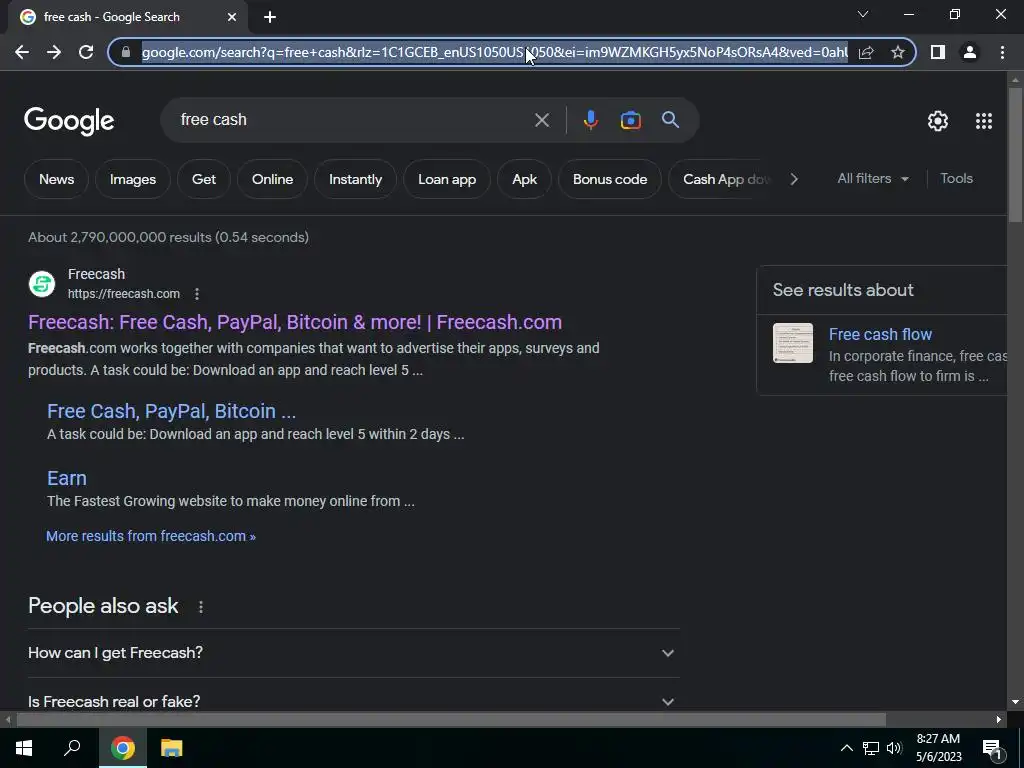Search by image using the camera icon

[630, 120]
